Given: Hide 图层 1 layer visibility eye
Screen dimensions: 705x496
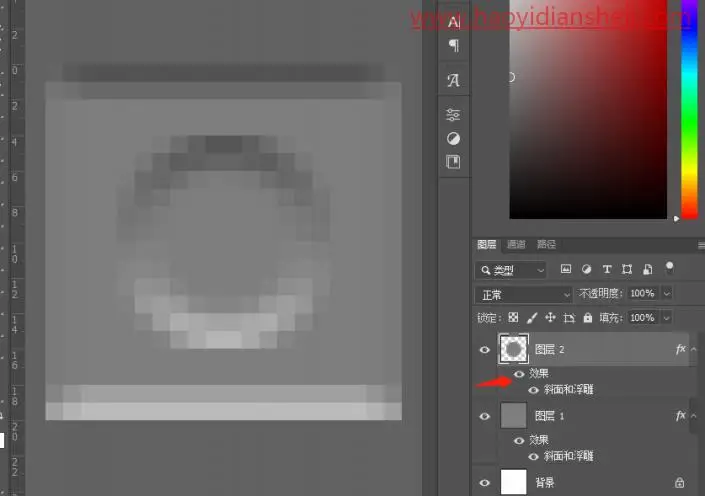Looking at the screenshot, I should [x=485, y=416].
